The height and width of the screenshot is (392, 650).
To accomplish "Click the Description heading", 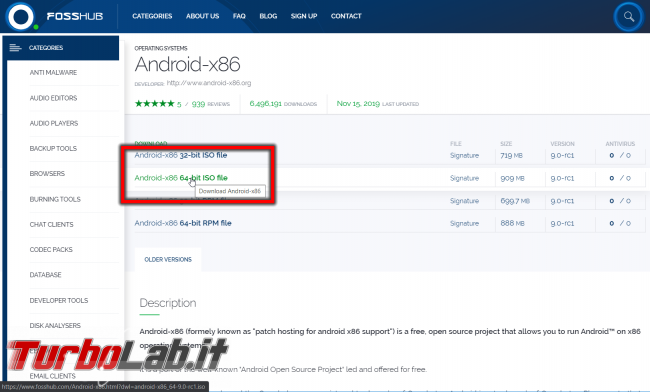I will [x=168, y=303].
